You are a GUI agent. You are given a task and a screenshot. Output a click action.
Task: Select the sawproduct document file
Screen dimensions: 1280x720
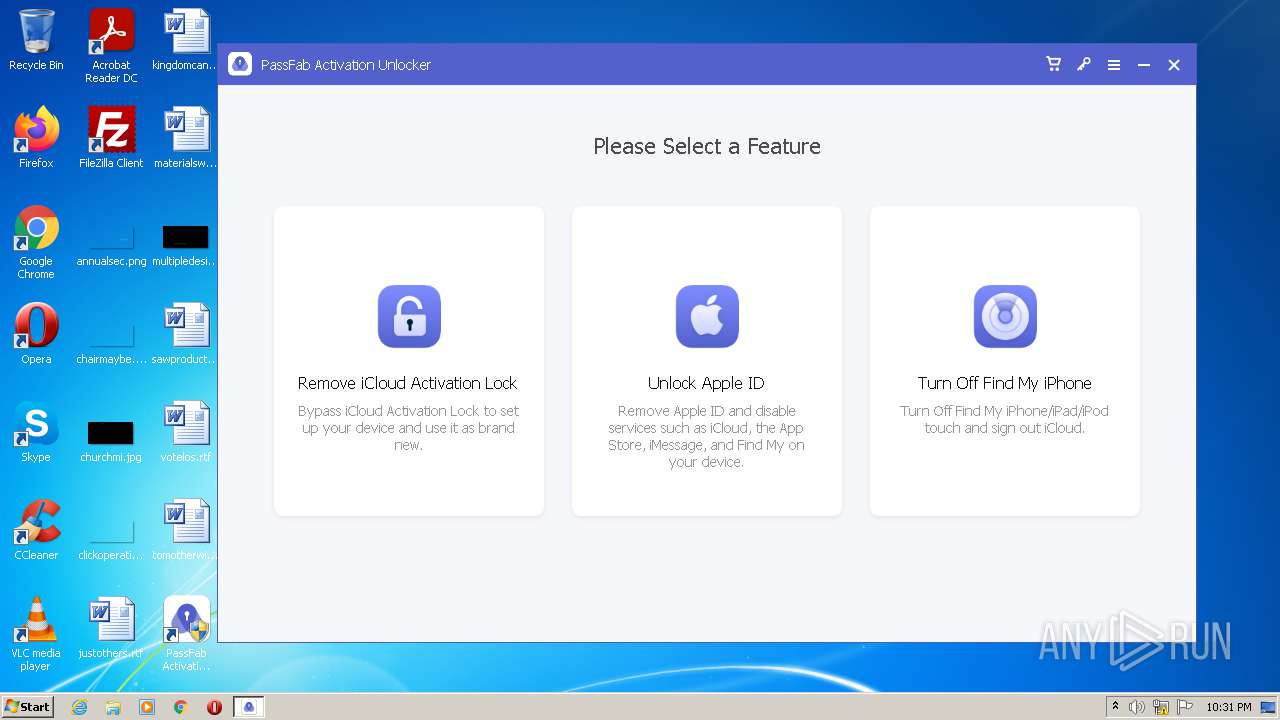tap(186, 334)
